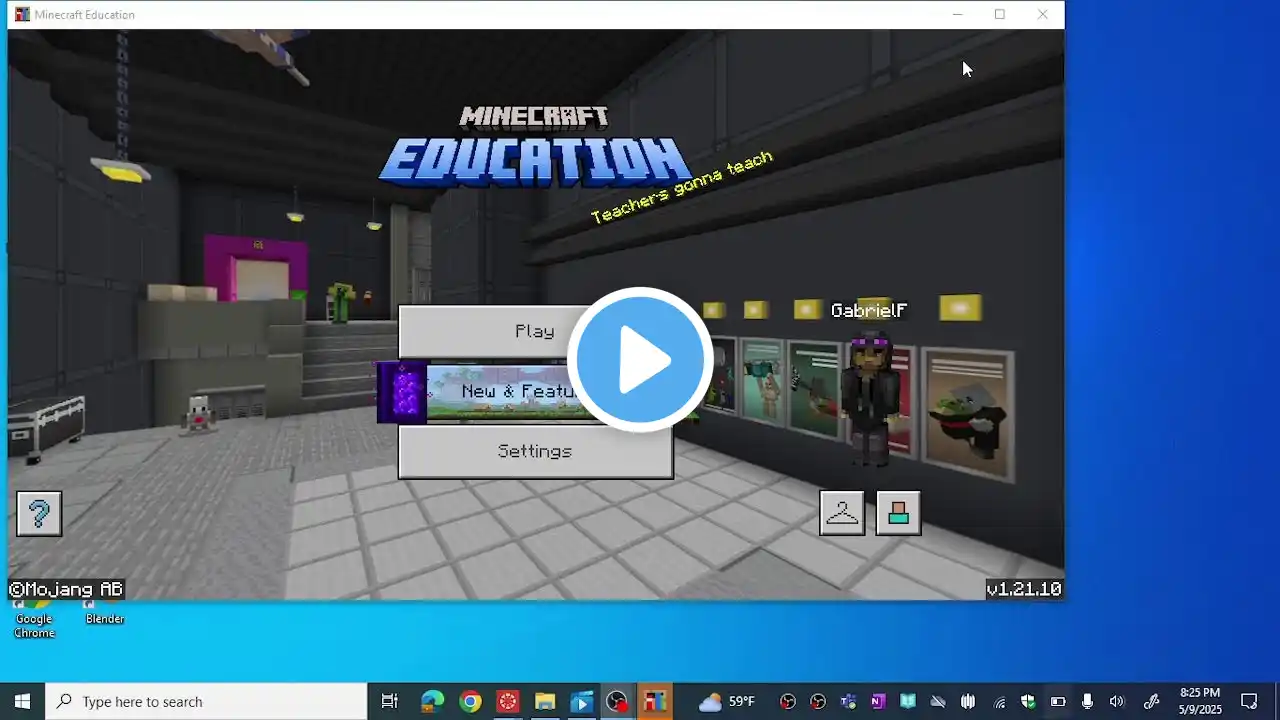Open File Explorer from the taskbar
This screenshot has height=720, width=1280.
pyautogui.click(x=545, y=701)
